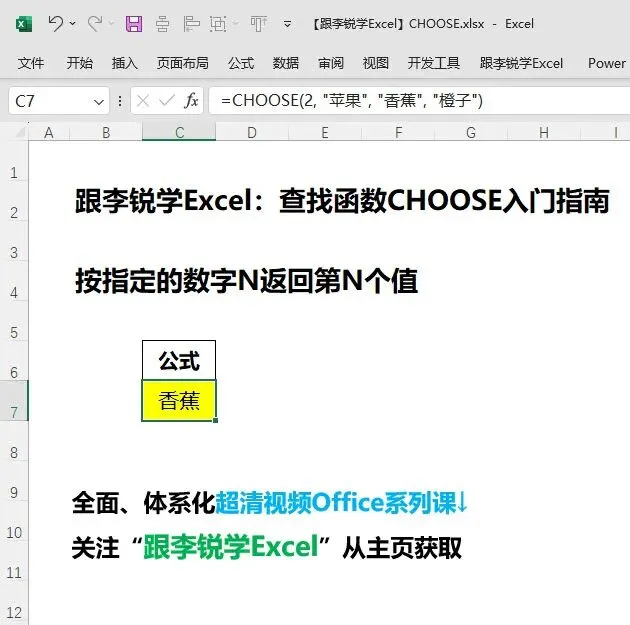Click the 公式 header cell

(179, 360)
